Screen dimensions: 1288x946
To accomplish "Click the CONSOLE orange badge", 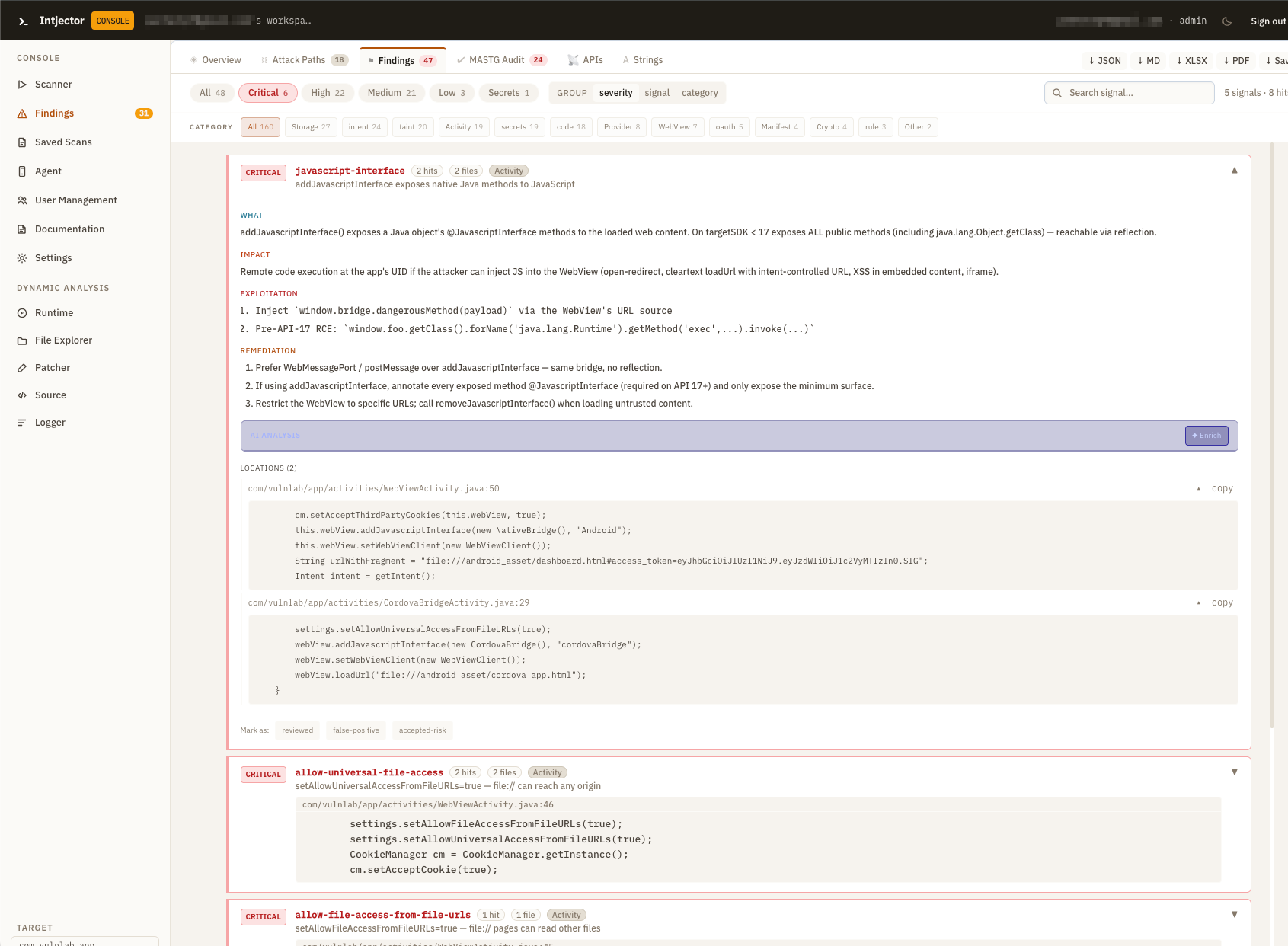I will (x=113, y=21).
